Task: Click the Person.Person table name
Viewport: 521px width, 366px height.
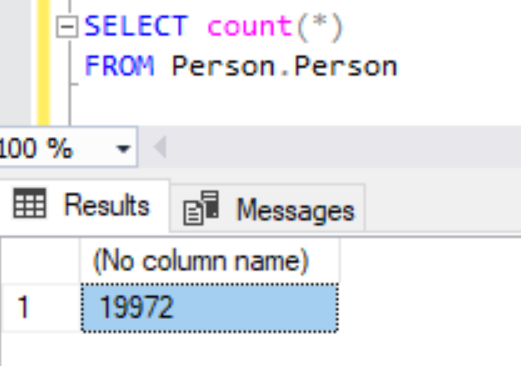Action: (284, 66)
